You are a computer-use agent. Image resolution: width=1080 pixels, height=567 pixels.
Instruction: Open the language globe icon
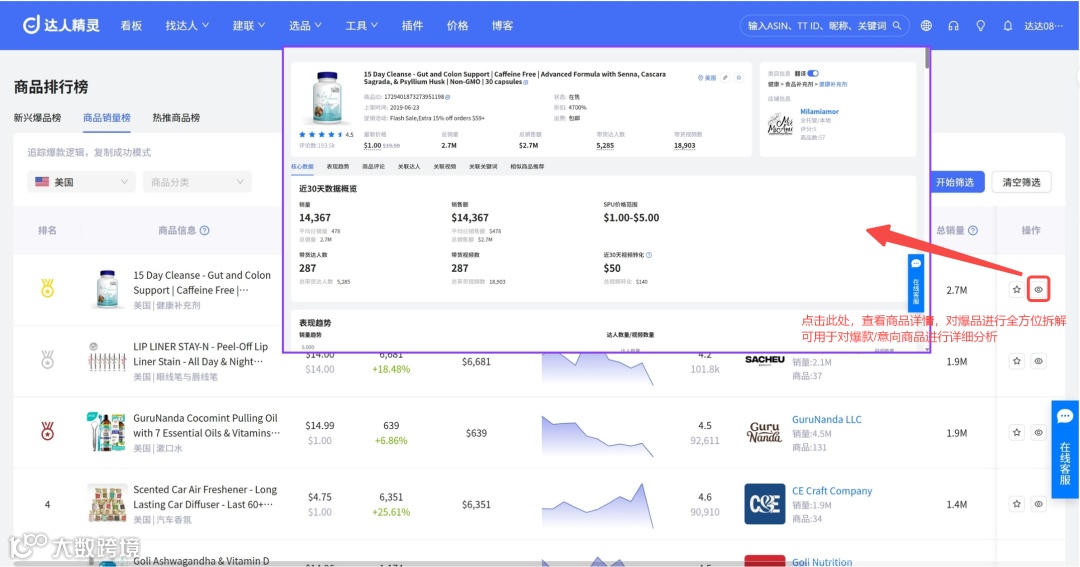pos(926,25)
